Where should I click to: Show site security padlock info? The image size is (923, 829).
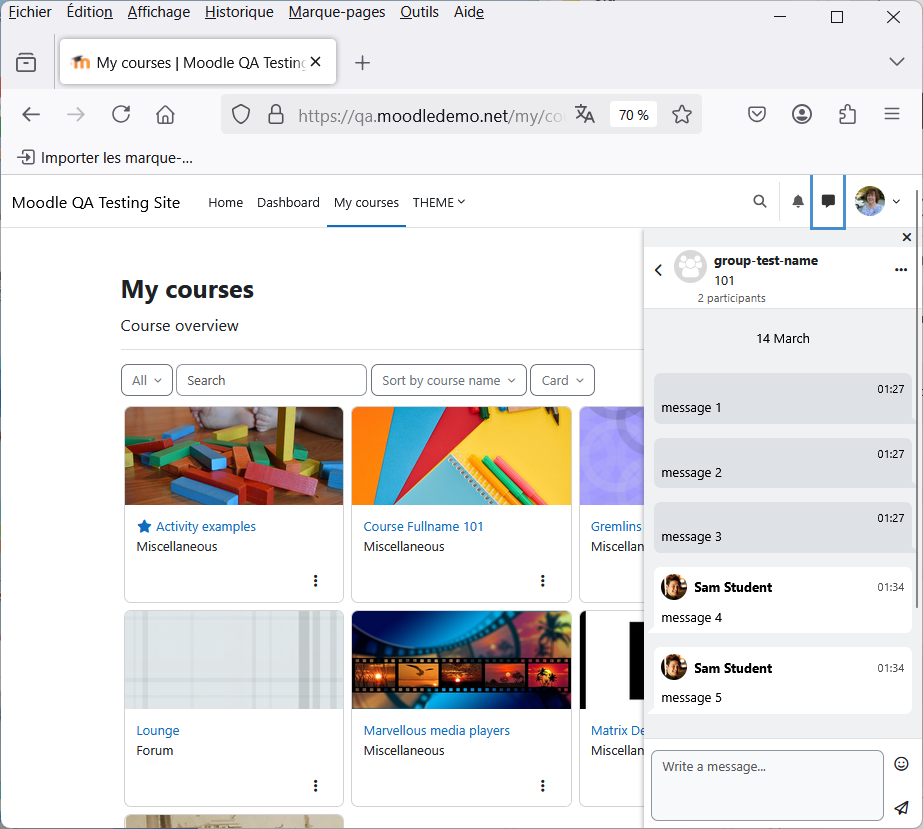[276, 114]
